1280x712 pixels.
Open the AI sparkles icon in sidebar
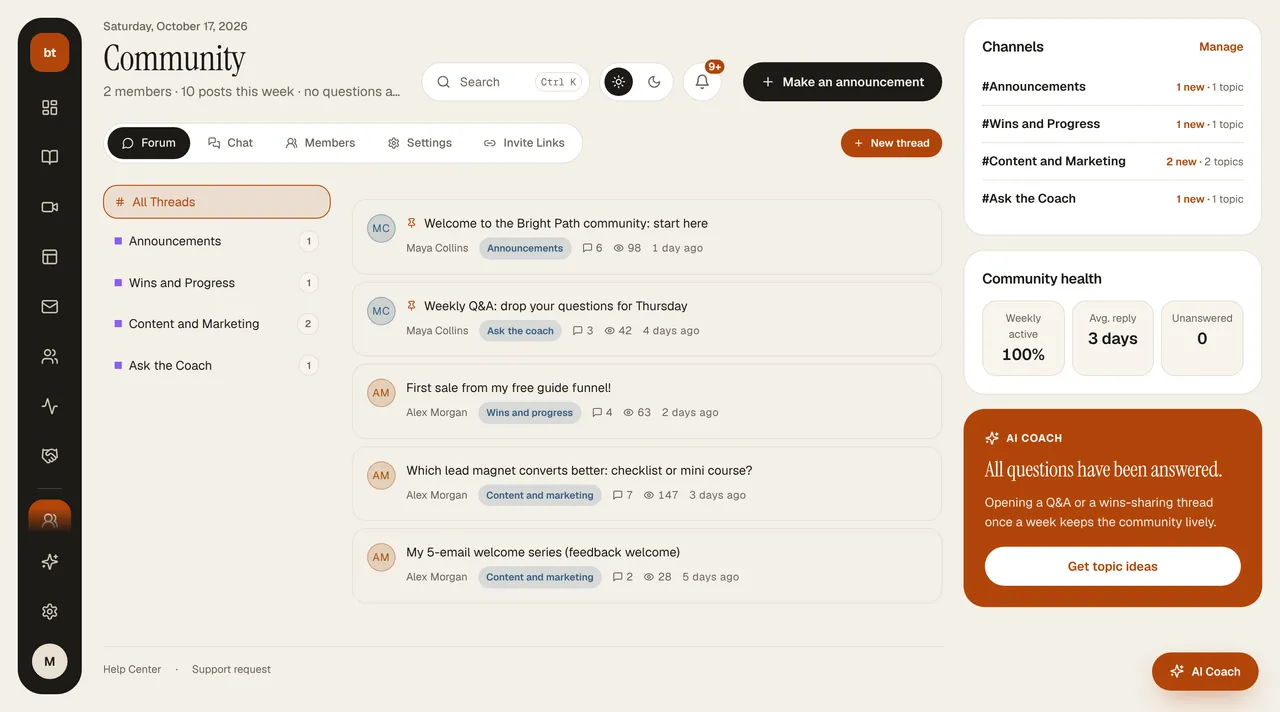49,562
